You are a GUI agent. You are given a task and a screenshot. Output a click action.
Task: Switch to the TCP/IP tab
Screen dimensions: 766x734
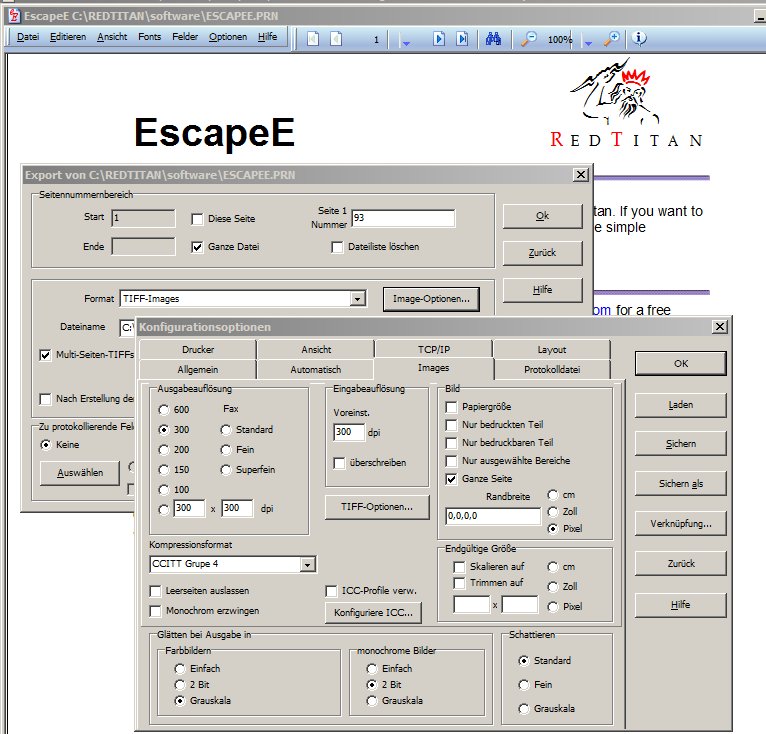[x=434, y=349]
